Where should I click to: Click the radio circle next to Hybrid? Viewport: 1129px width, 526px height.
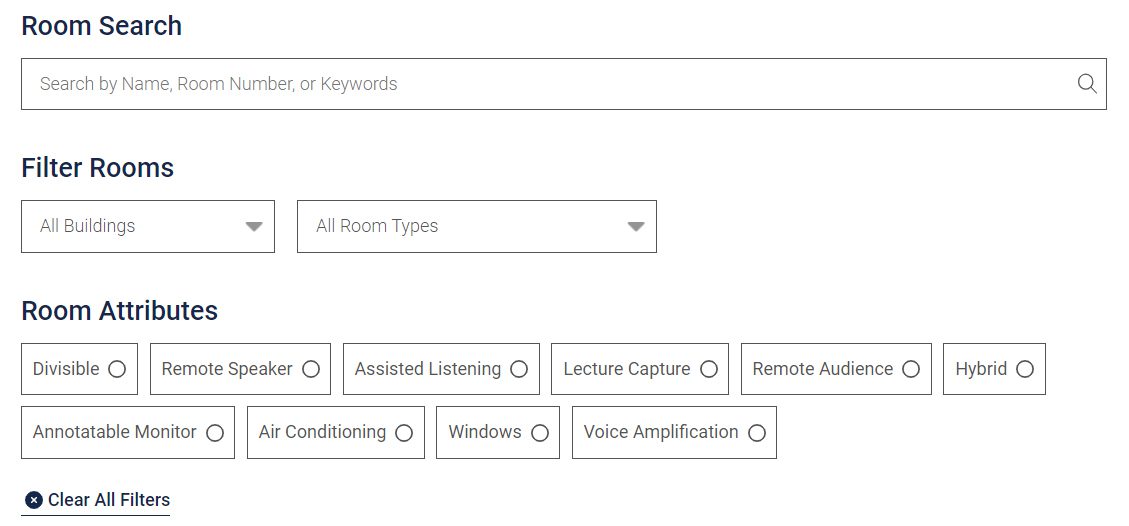1025,369
